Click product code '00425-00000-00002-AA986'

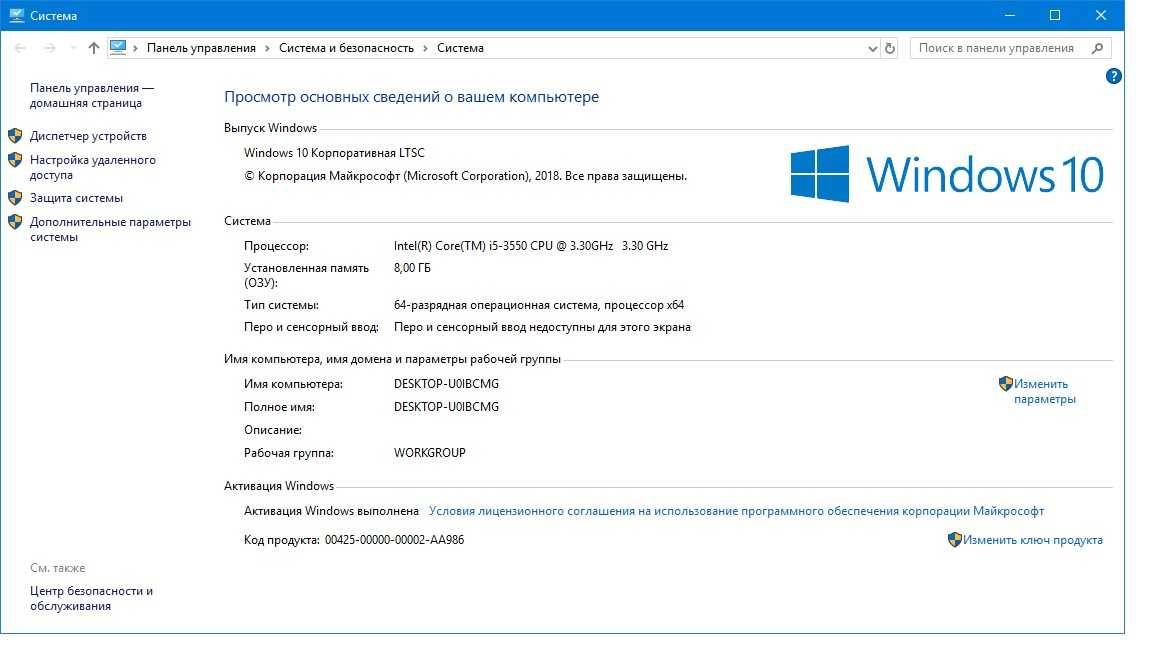coord(395,540)
